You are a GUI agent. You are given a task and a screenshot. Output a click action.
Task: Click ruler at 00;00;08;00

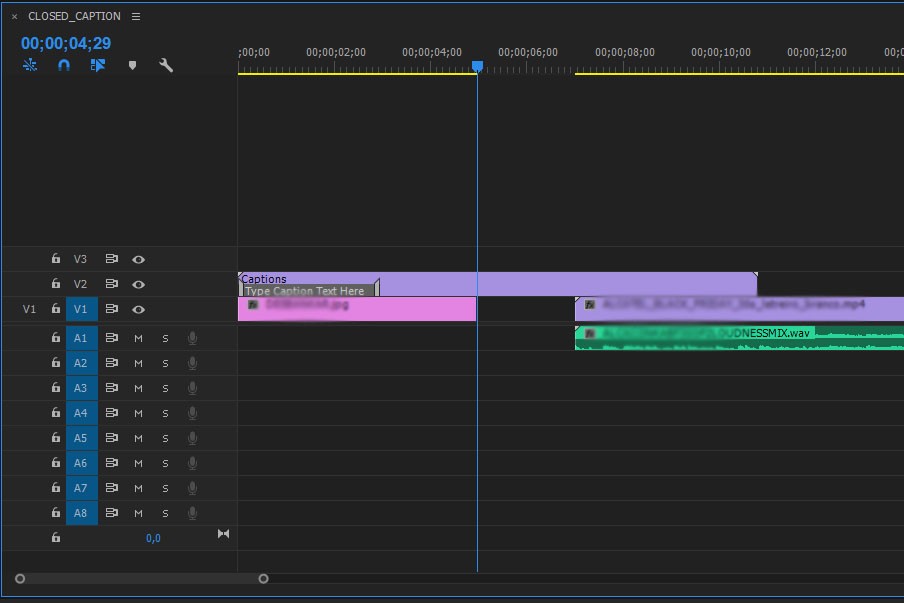tap(624, 52)
